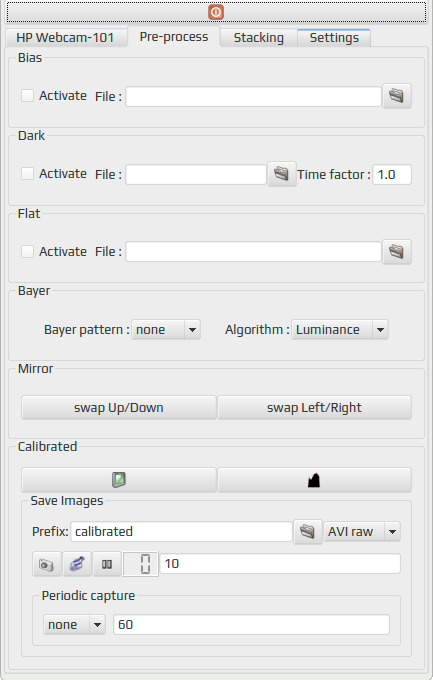Image resolution: width=433 pixels, height=680 pixels.
Task: Show the calibrated histogram icon button
Action: pos(314,480)
